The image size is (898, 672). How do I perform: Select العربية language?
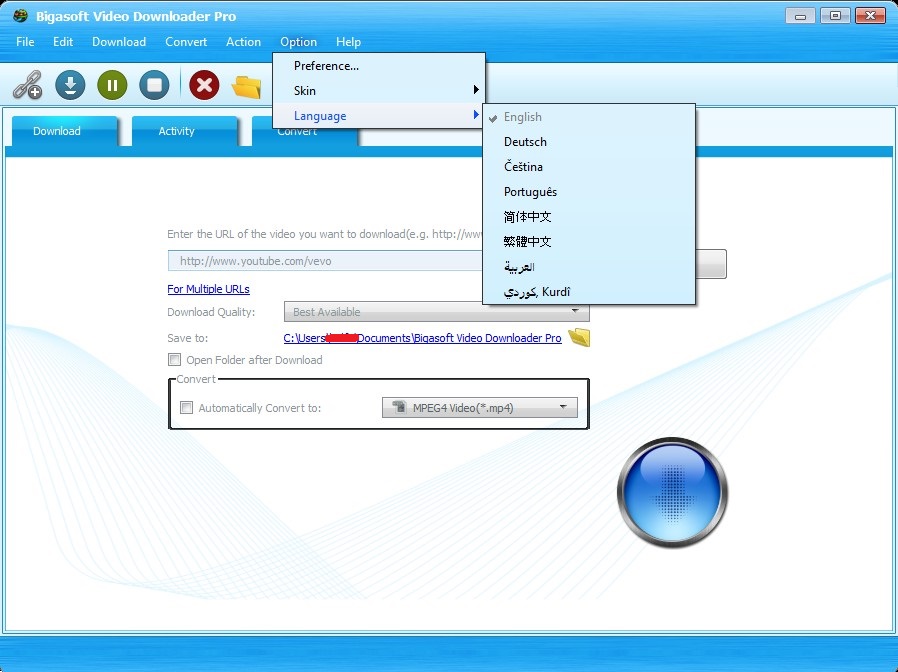tap(589, 267)
